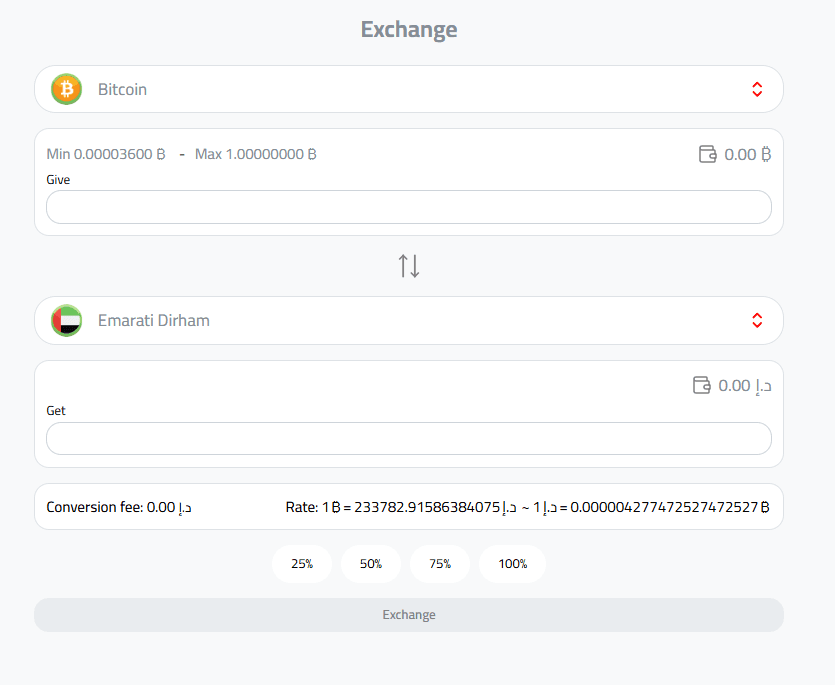Select the 100% amount button

click(512, 564)
